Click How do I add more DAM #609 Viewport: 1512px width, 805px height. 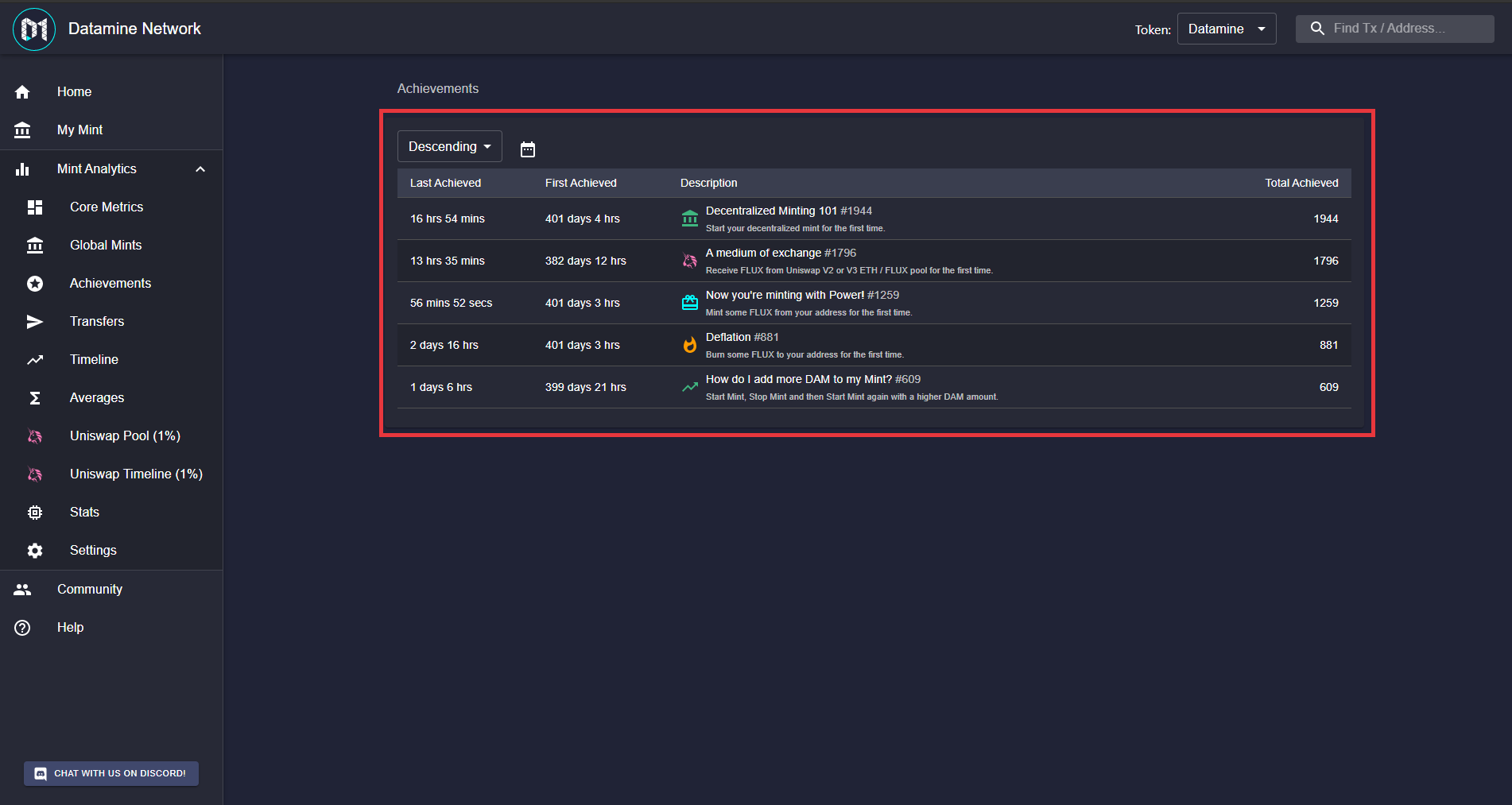click(813, 379)
